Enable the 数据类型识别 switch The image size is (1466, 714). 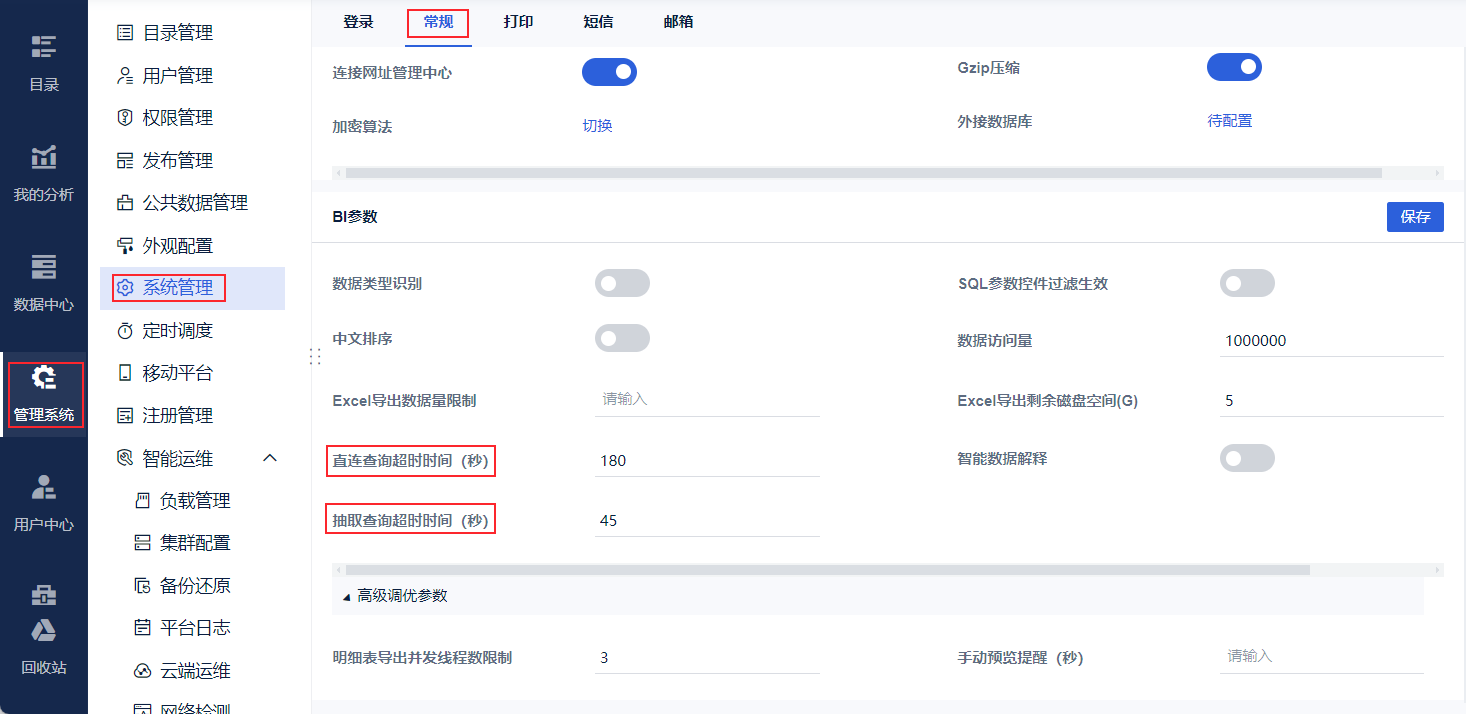click(622, 284)
